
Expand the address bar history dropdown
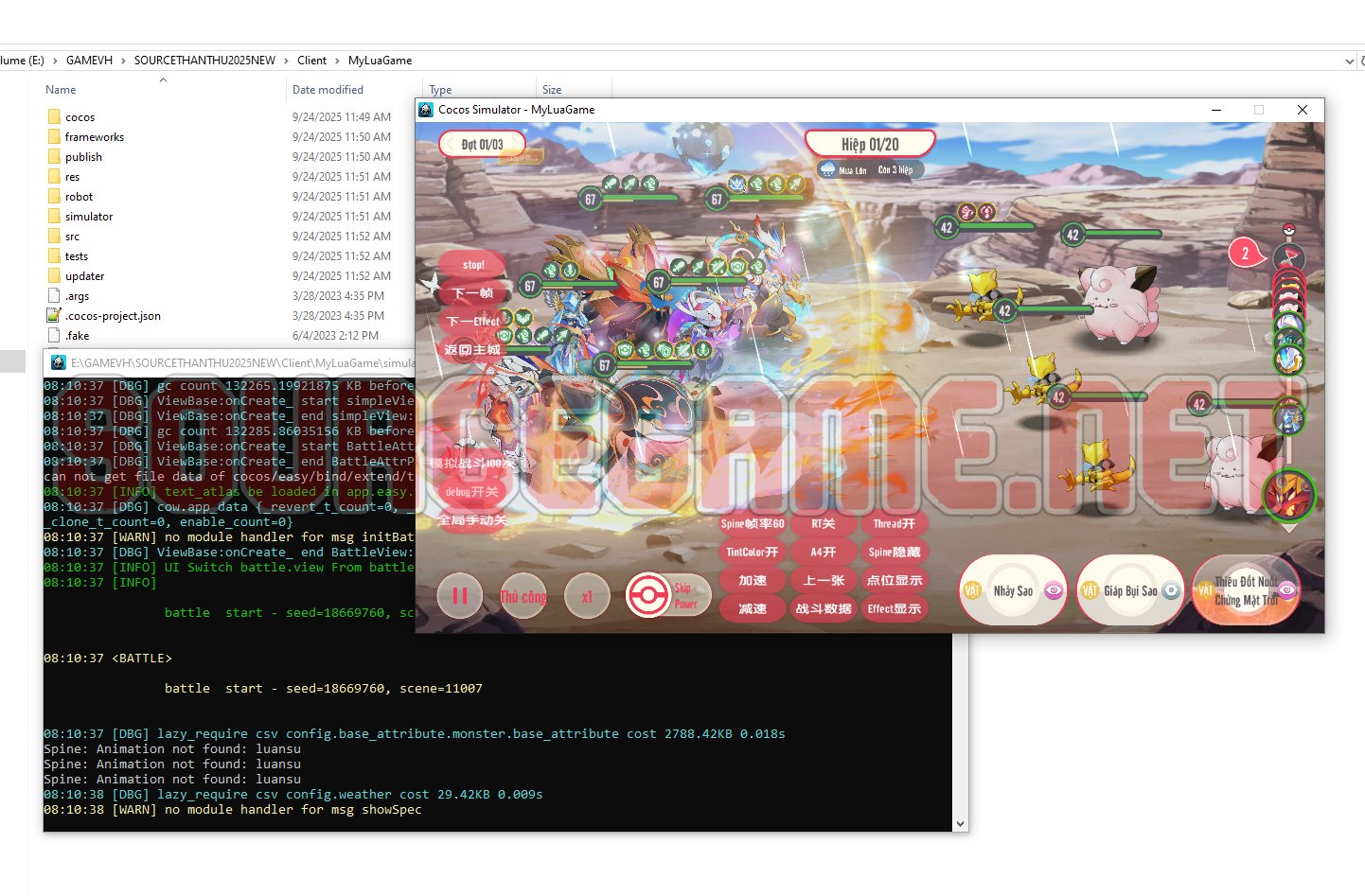1349,61
